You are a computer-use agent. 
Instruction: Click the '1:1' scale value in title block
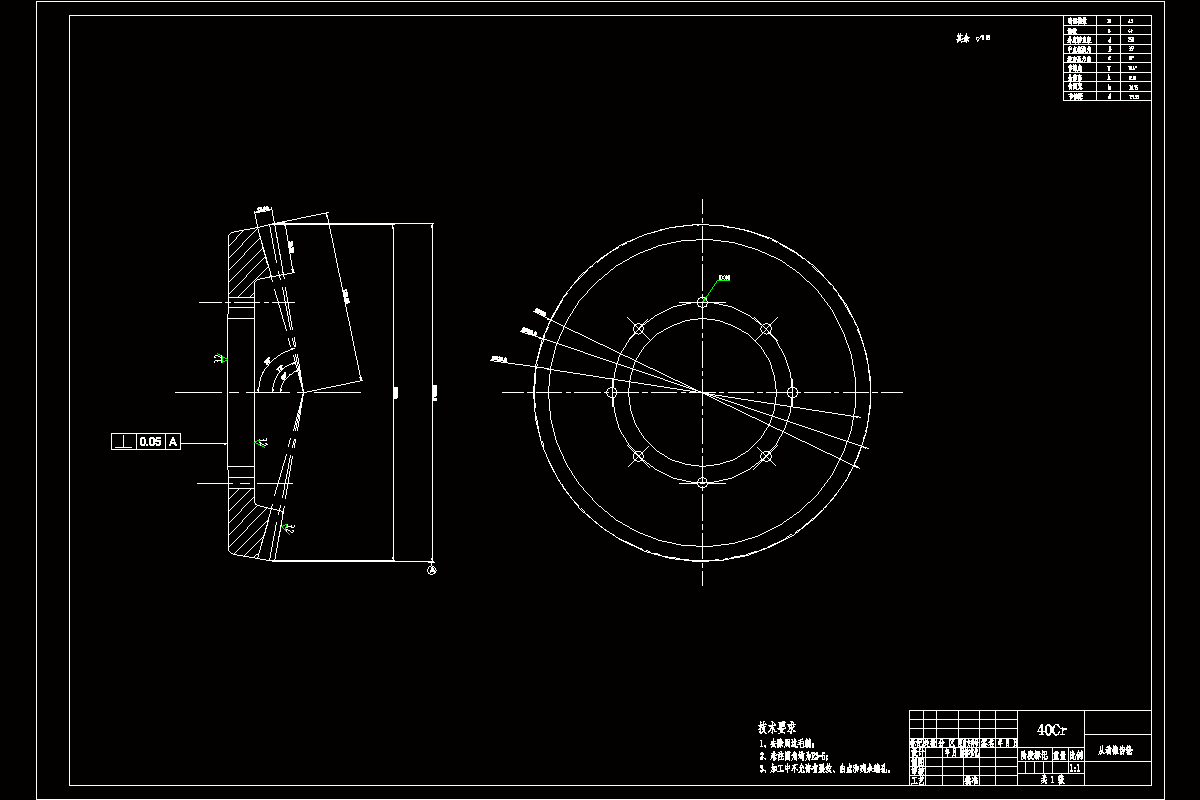(1076, 769)
